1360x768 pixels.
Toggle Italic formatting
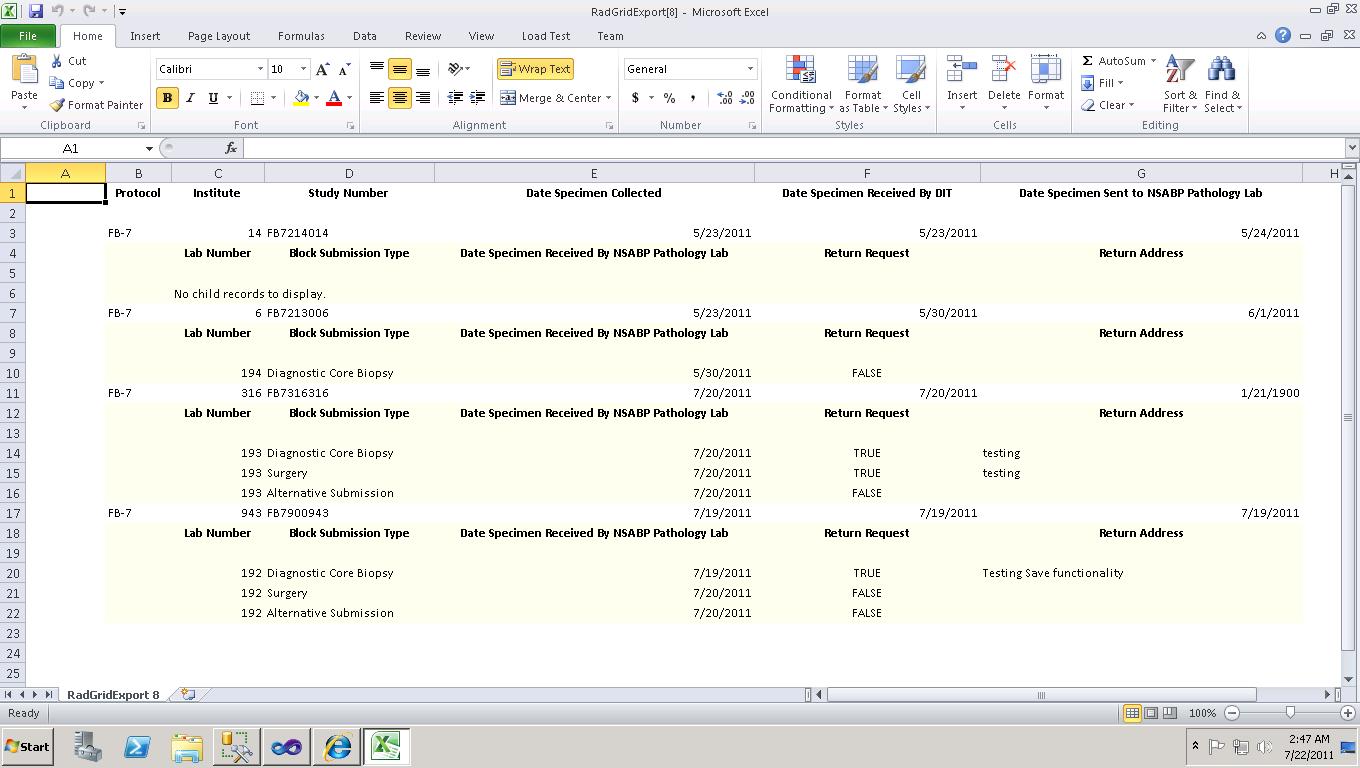(x=190, y=98)
